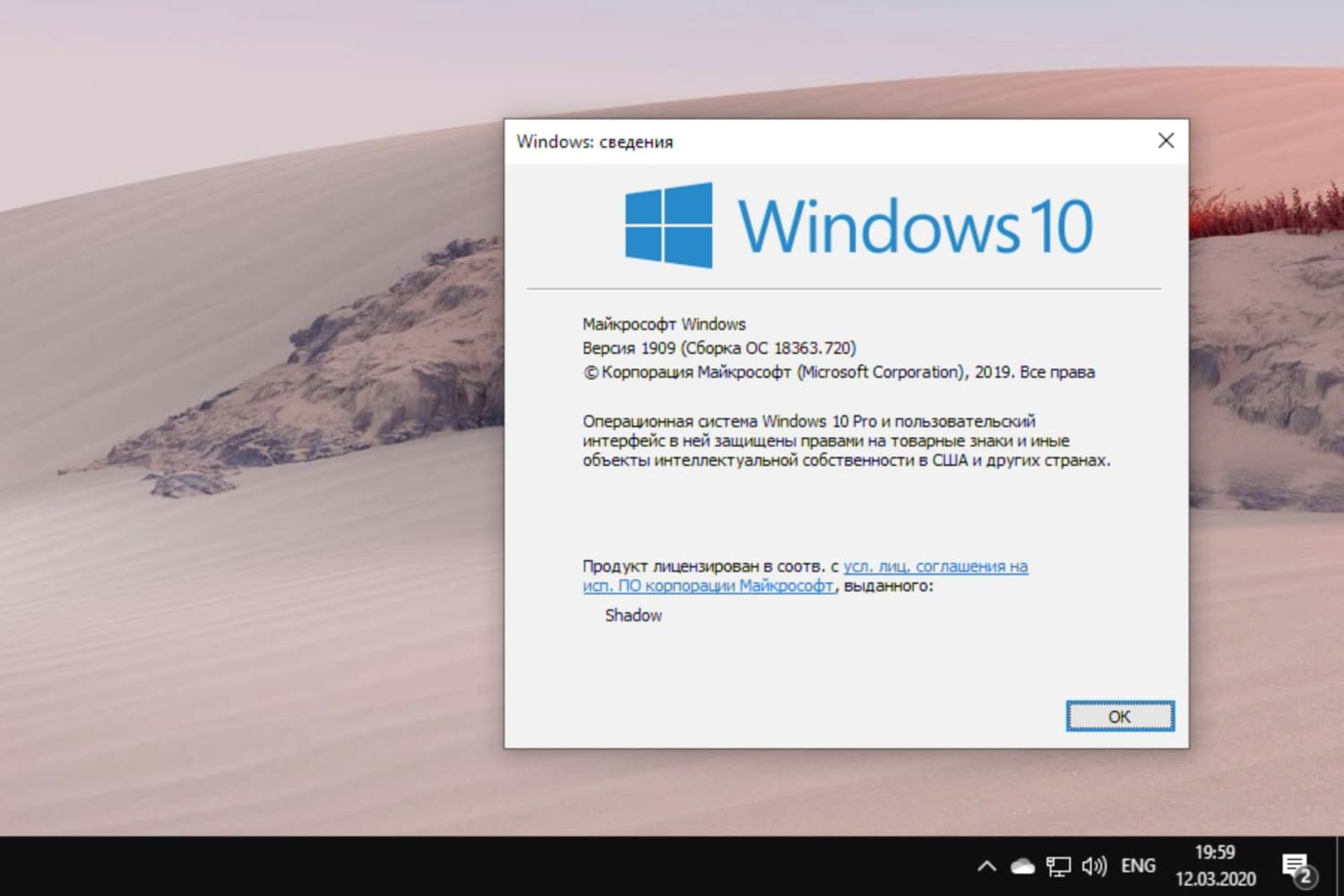Click the date 12.03.2020 in system tray

point(1216,879)
